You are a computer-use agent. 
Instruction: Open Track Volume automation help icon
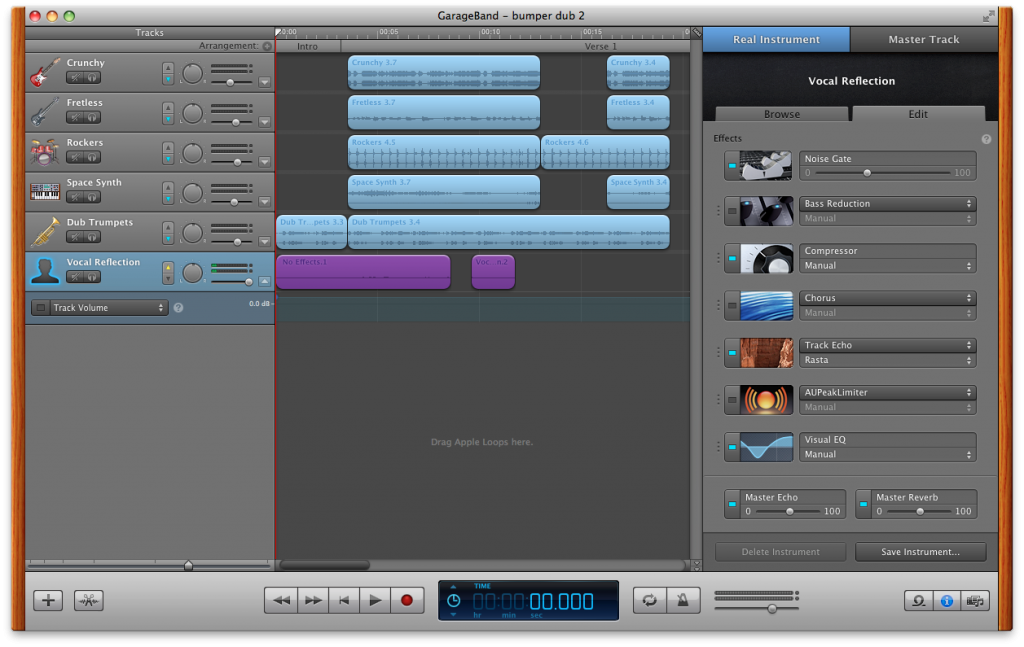coord(178,308)
